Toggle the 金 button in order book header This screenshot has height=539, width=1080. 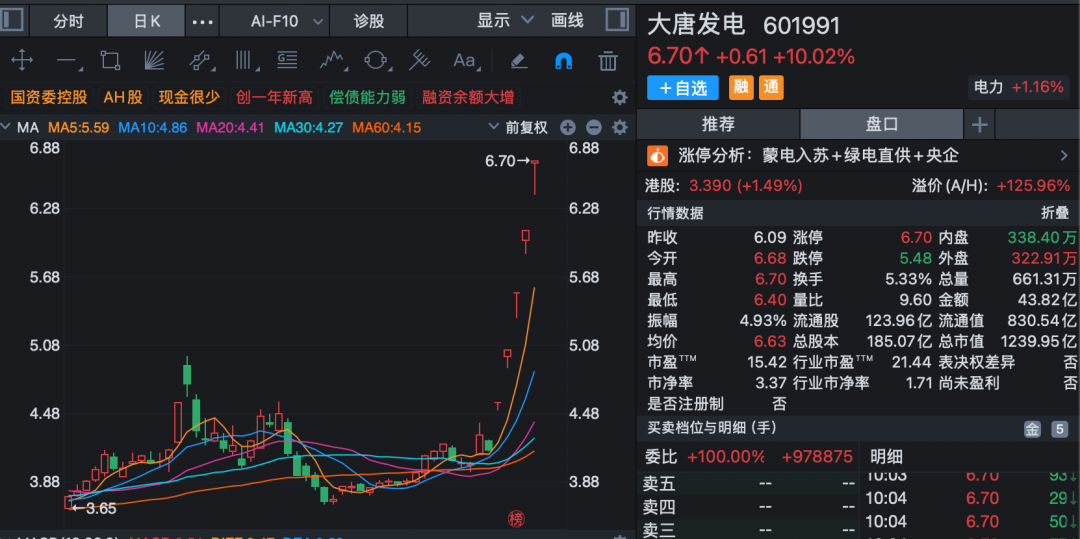tap(1032, 430)
